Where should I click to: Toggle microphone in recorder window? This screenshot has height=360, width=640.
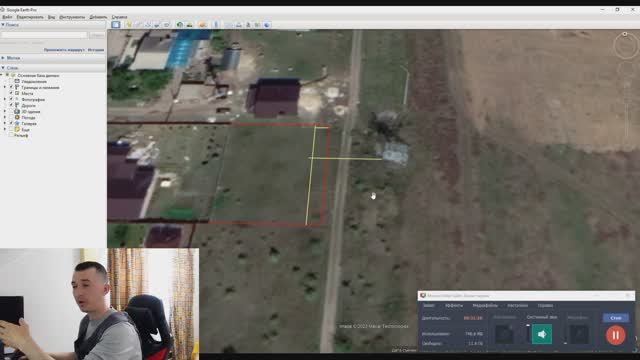coord(579,334)
